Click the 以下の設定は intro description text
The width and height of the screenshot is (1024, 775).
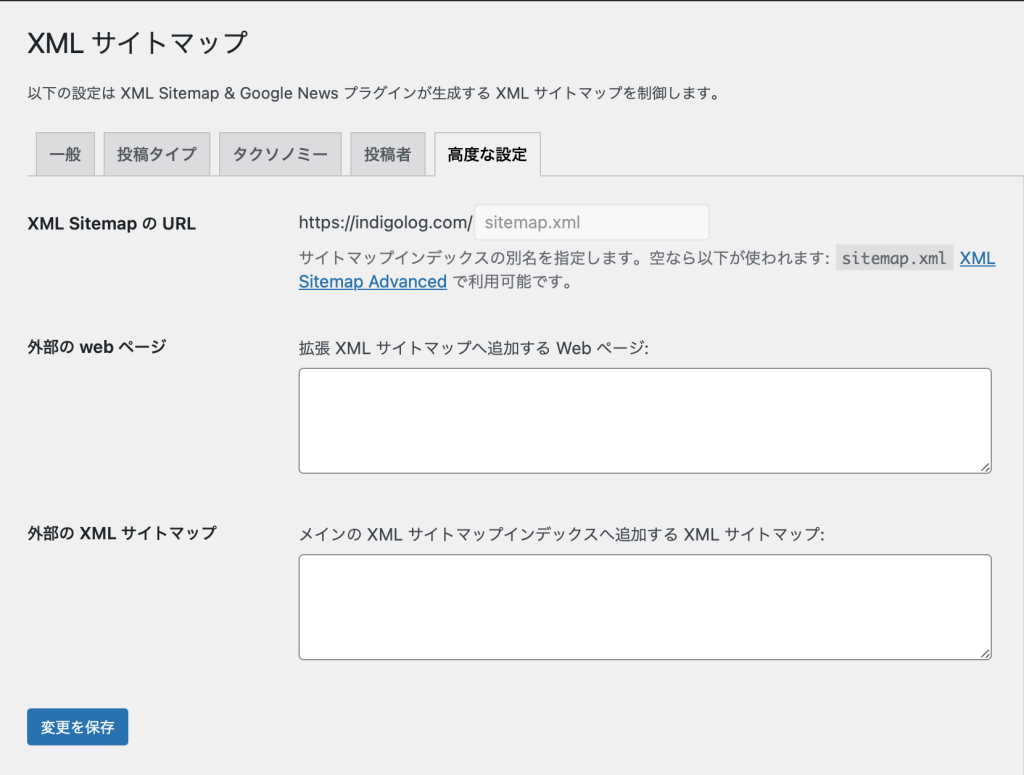[x=374, y=93]
